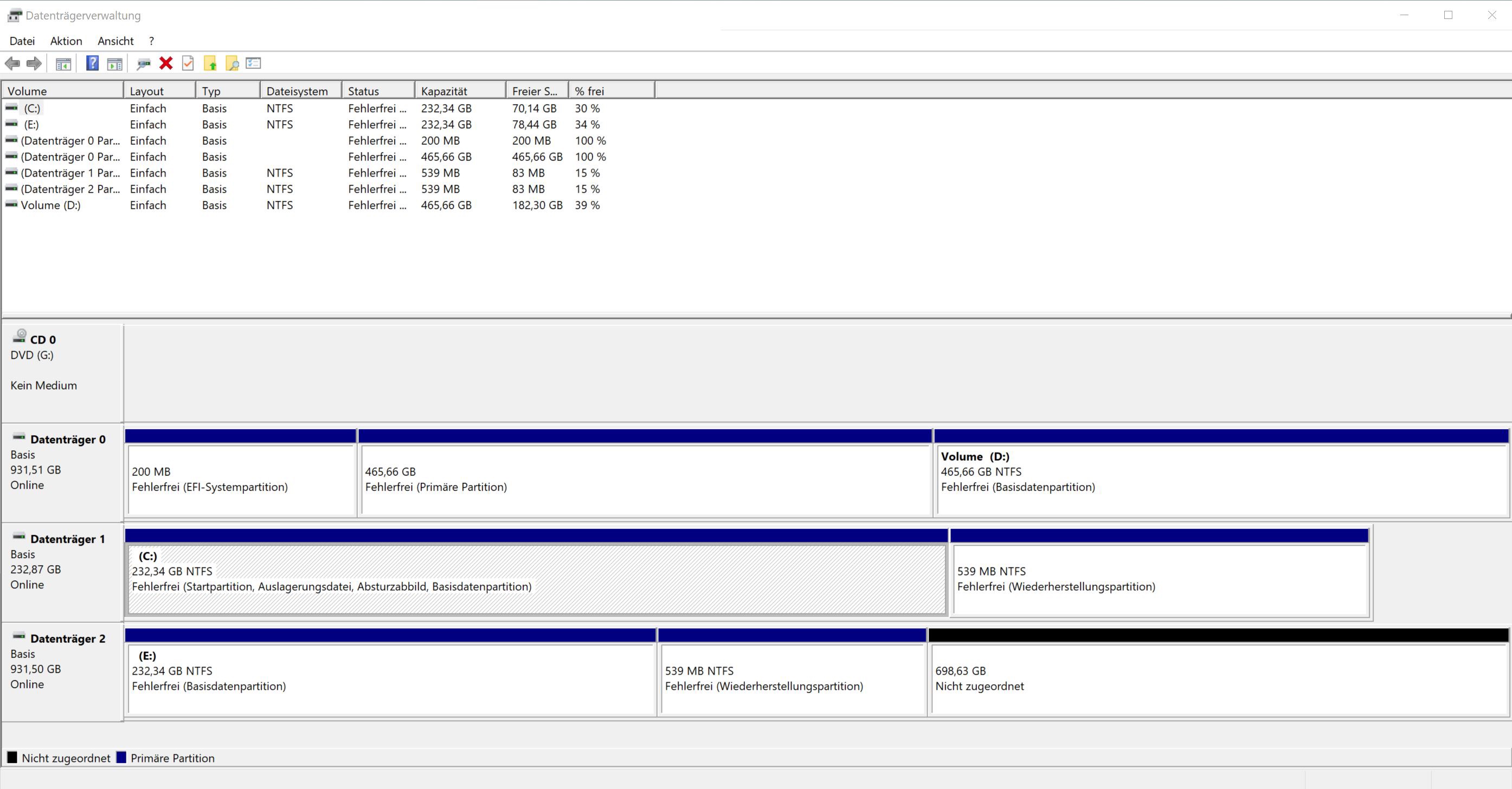Click the CD 0 disc drive icon
The image size is (1512, 789).
click(x=20, y=335)
